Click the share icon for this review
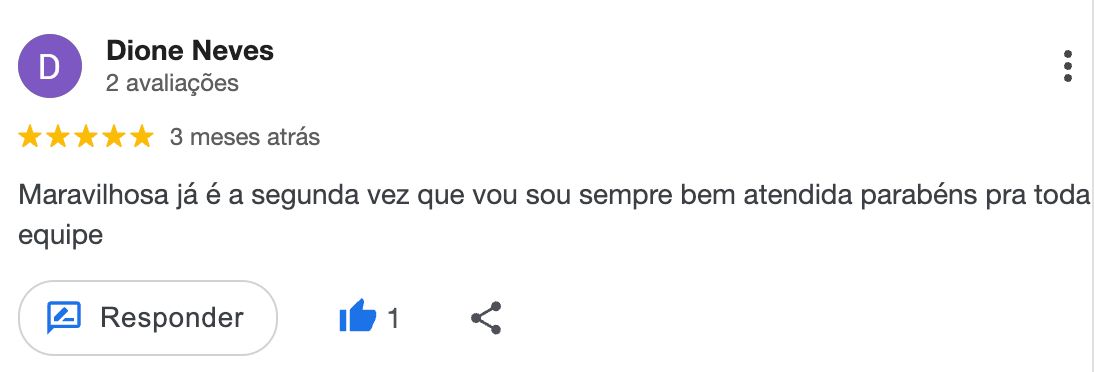The height and width of the screenshot is (372, 1094). click(x=486, y=318)
